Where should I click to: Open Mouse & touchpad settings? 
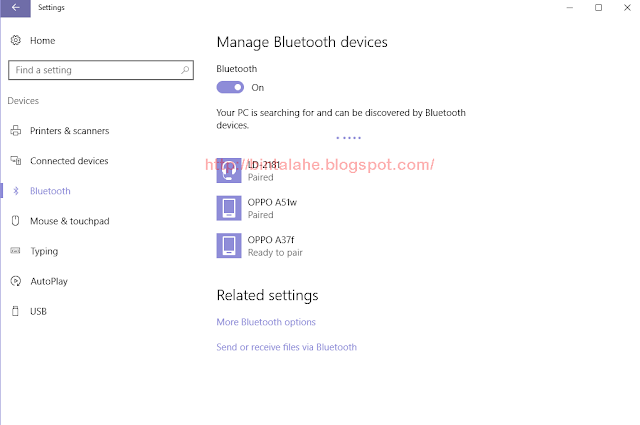[70, 221]
